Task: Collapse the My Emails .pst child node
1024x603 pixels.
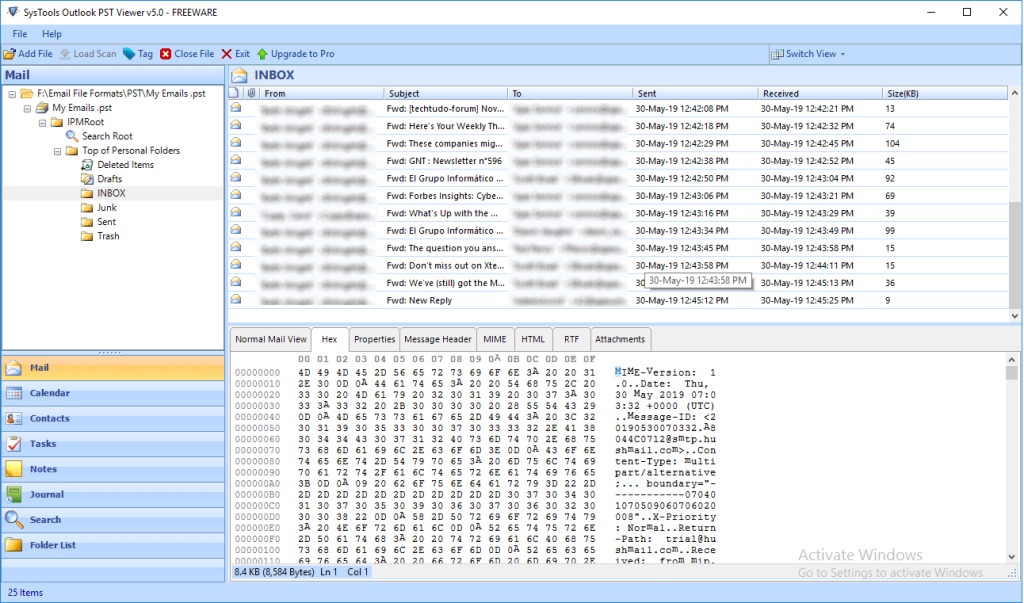Action: point(27,108)
